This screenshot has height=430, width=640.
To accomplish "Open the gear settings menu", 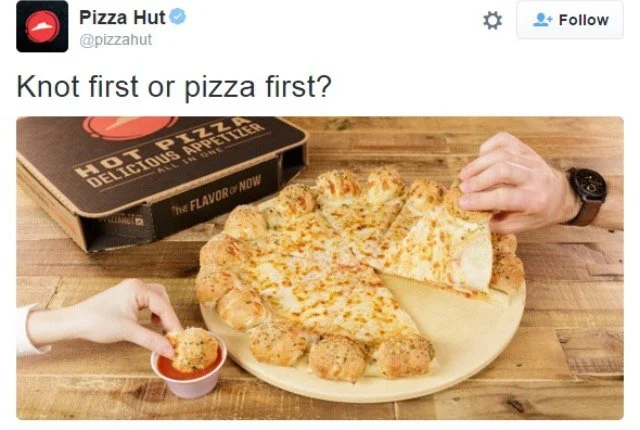I will pyautogui.click(x=492, y=20).
